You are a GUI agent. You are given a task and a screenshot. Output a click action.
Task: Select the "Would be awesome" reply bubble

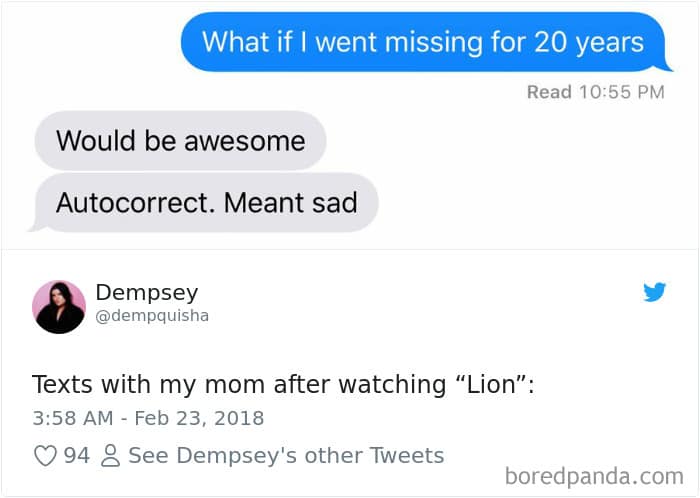tap(180, 140)
